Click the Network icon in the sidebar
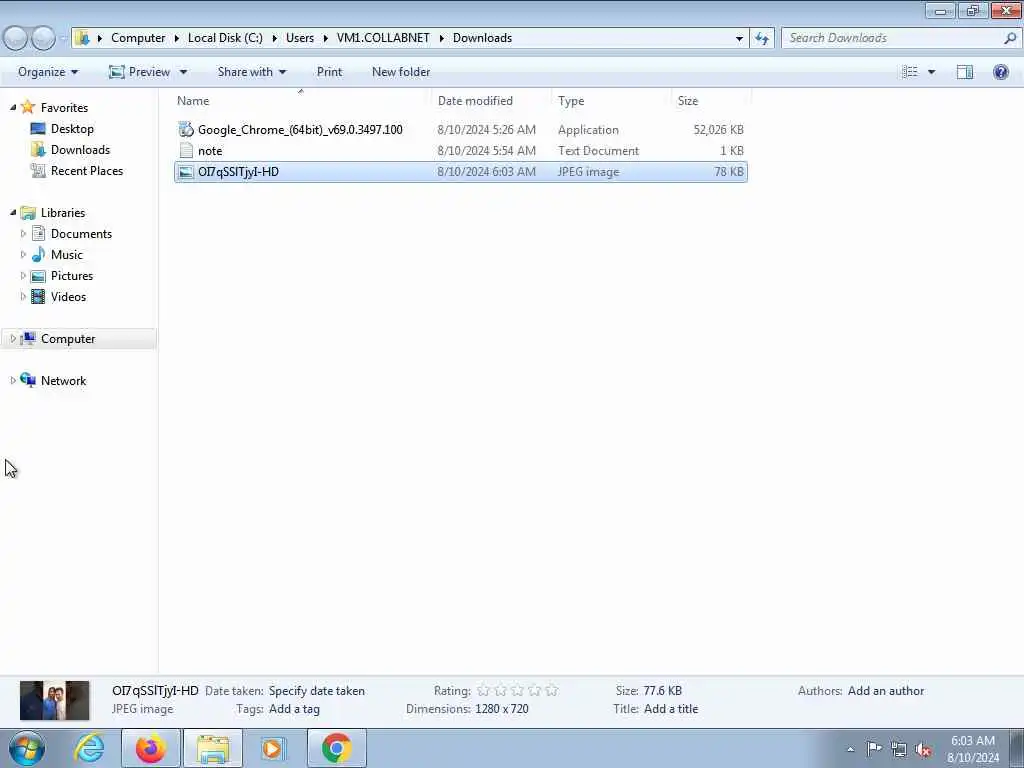Image resolution: width=1024 pixels, height=768 pixels. 27,380
